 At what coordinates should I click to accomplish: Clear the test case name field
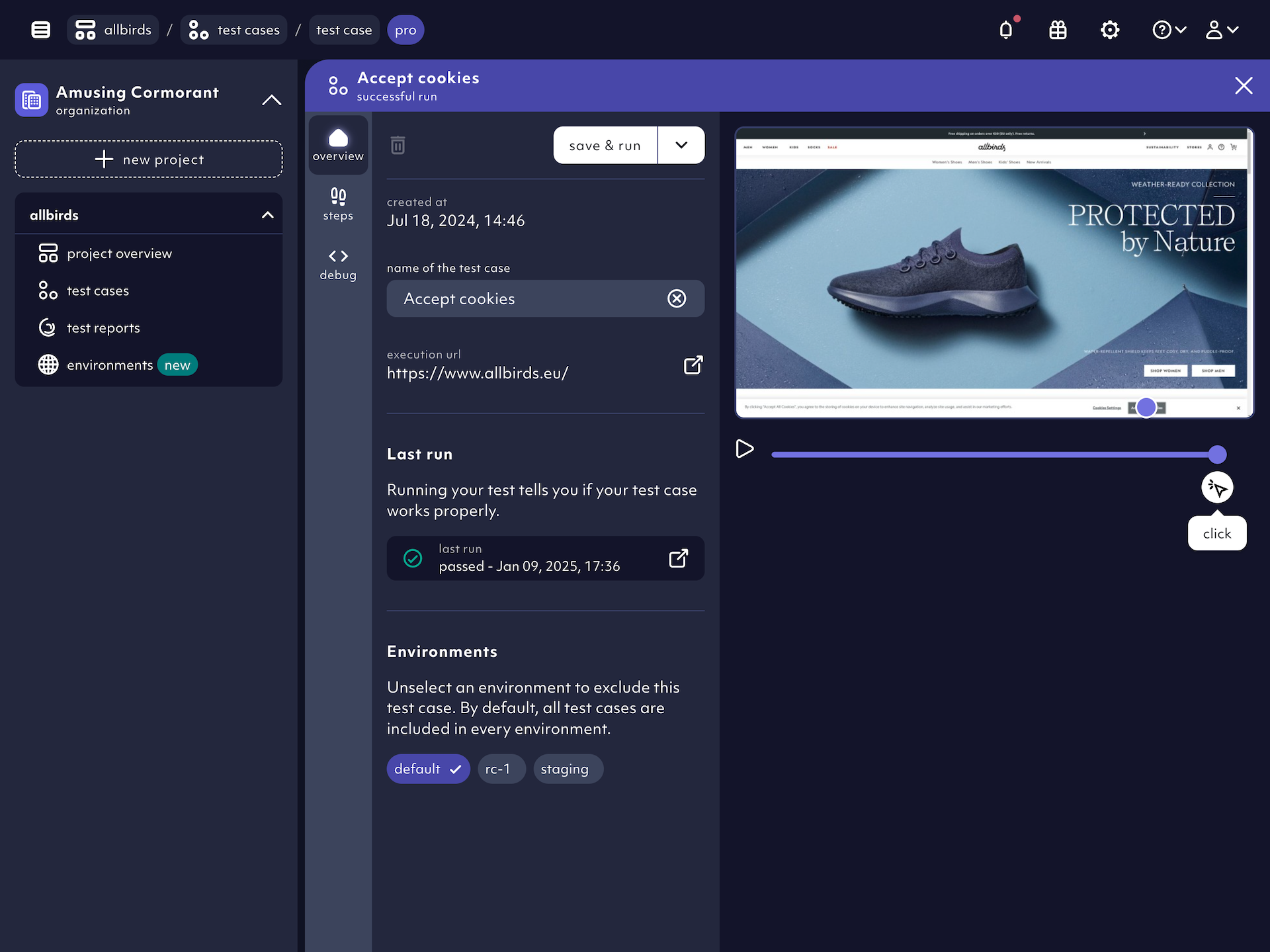[677, 298]
